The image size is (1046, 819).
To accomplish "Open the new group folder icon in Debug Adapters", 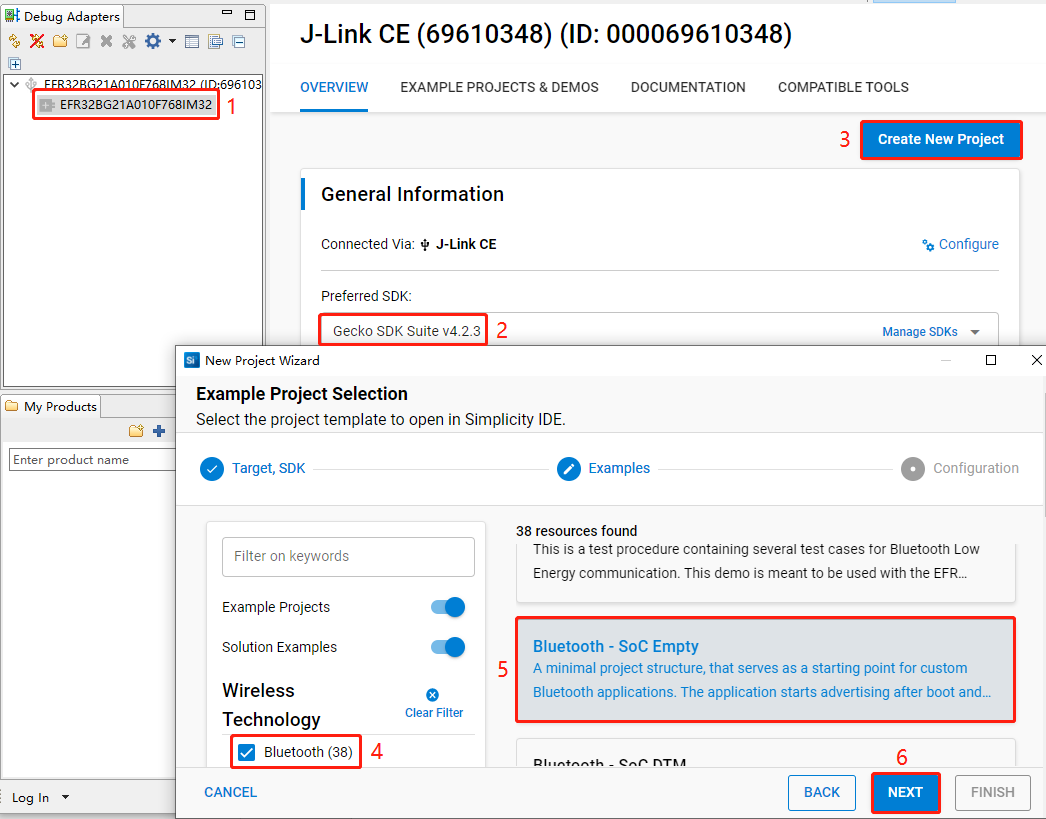I will coord(59,41).
